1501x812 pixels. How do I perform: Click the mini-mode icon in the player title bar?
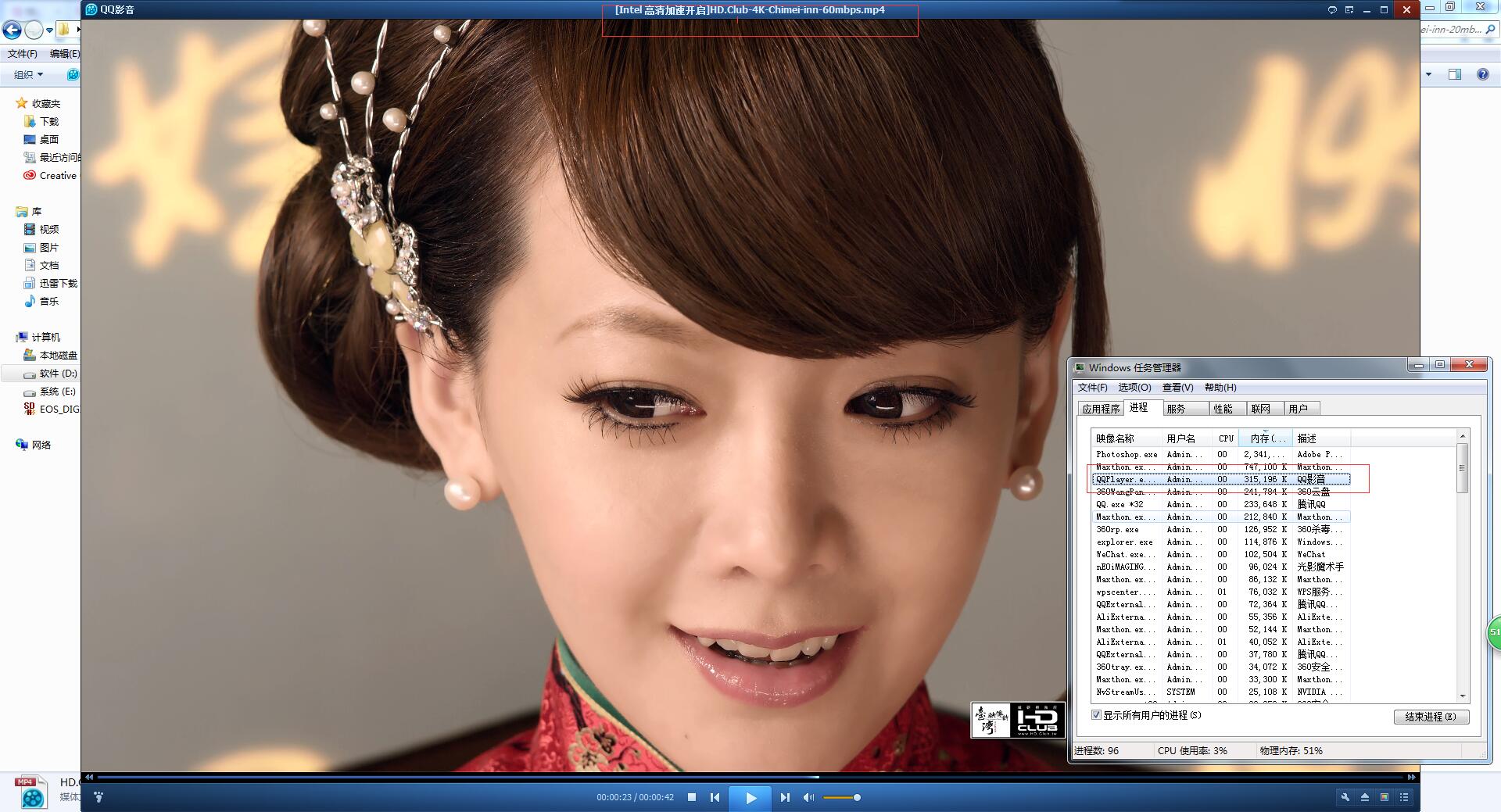coord(1349,9)
